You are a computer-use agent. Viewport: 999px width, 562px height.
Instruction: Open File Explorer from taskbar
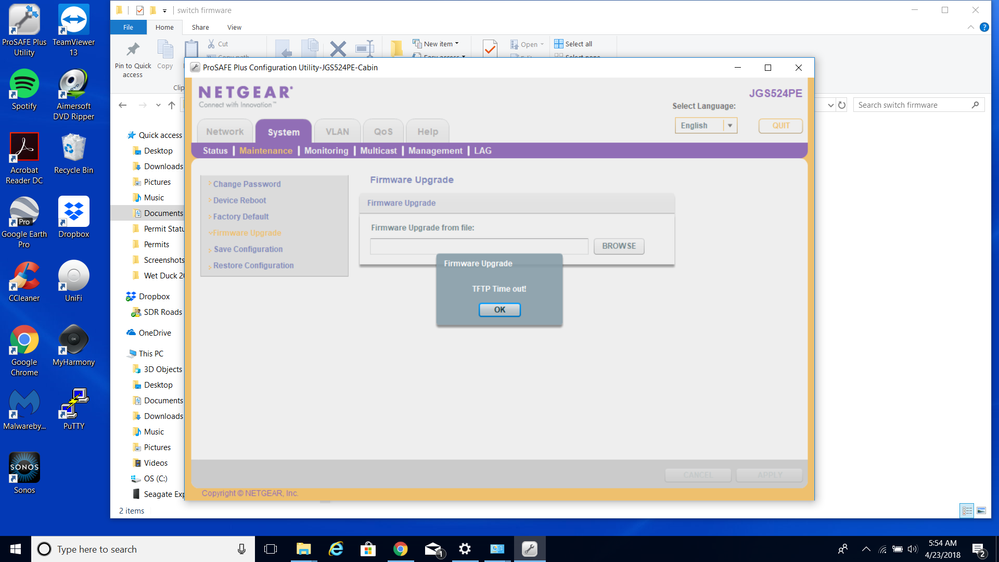click(x=303, y=549)
